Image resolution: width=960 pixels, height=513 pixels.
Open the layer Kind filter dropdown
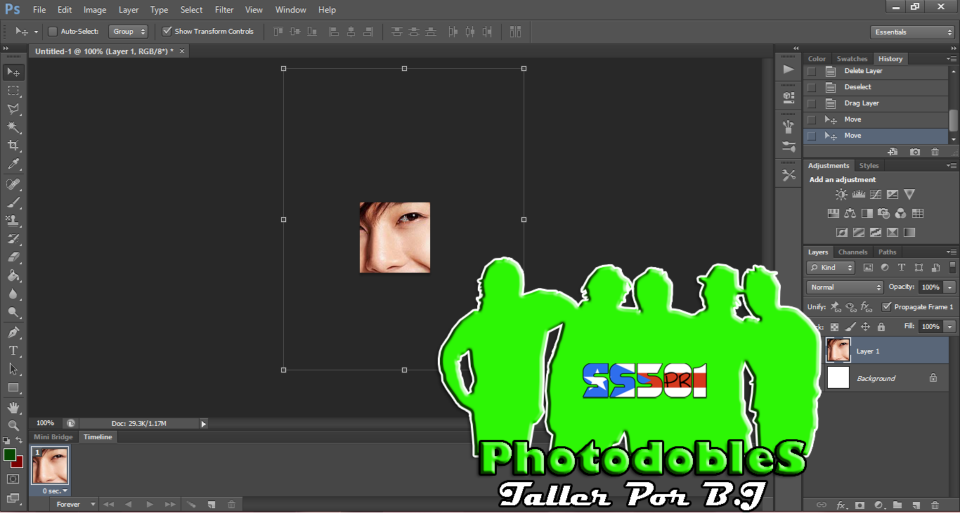[831, 268]
